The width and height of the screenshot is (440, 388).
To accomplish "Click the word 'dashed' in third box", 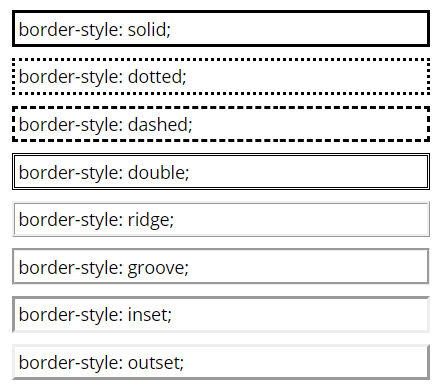I will (158, 124).
